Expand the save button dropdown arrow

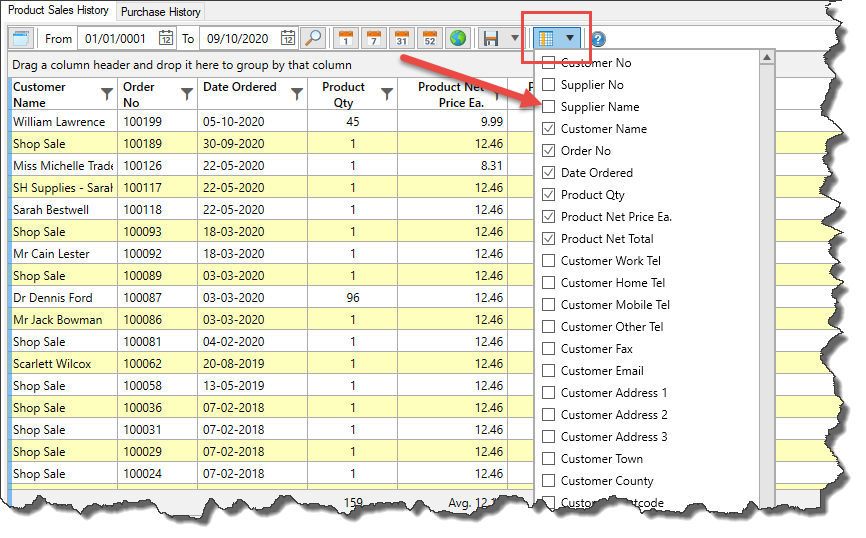coord(514,39)
